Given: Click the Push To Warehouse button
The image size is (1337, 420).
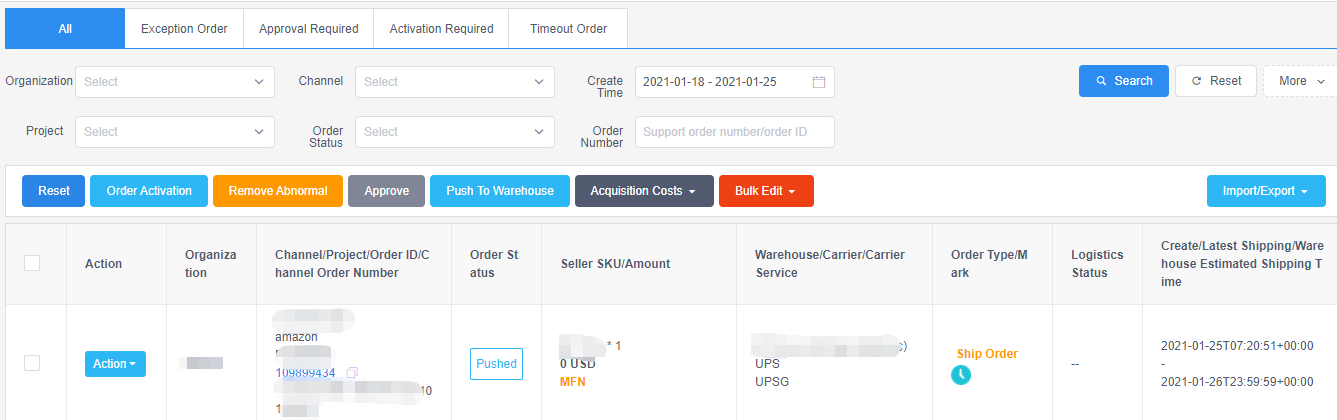Looking at the screenshot, I should (x=500, y=191).
